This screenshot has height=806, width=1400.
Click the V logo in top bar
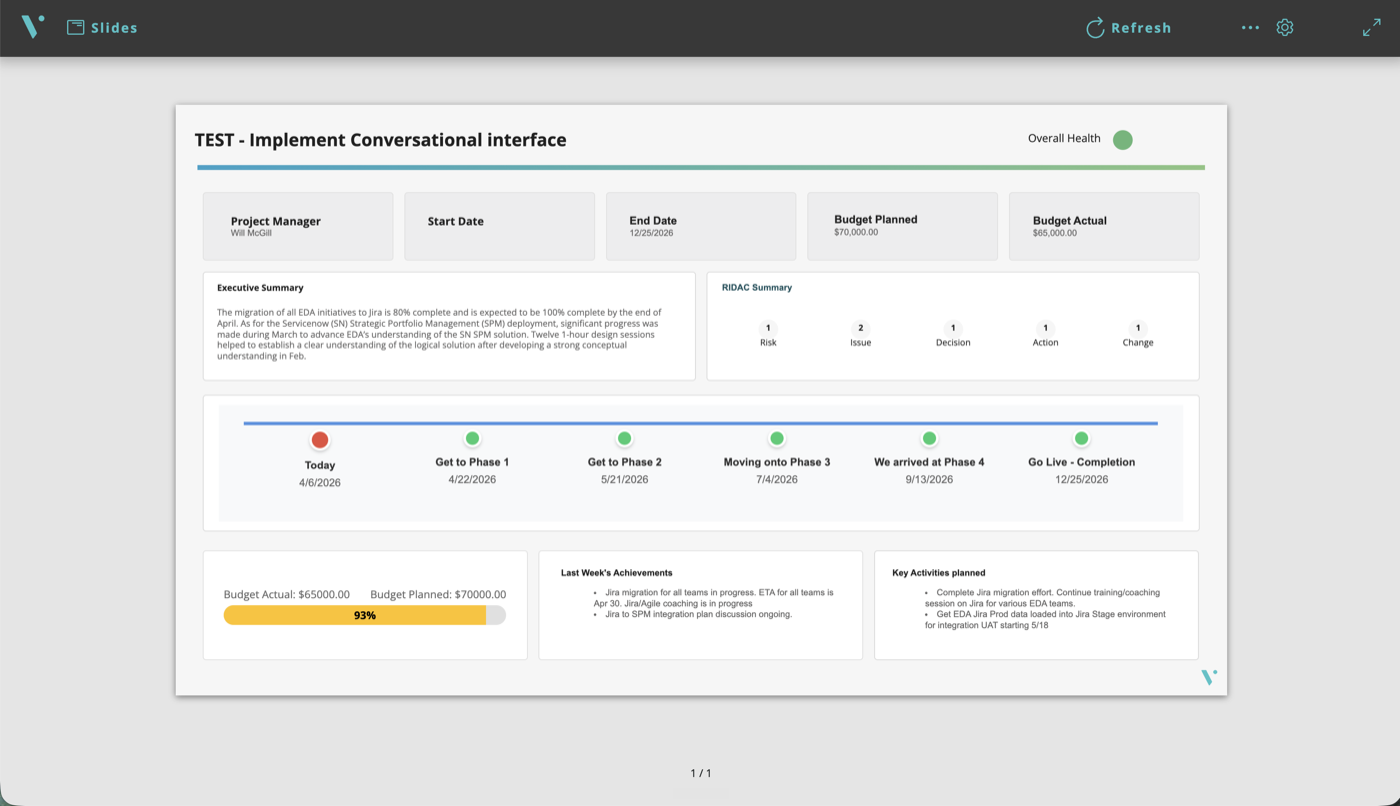click(x=33, y=27)
